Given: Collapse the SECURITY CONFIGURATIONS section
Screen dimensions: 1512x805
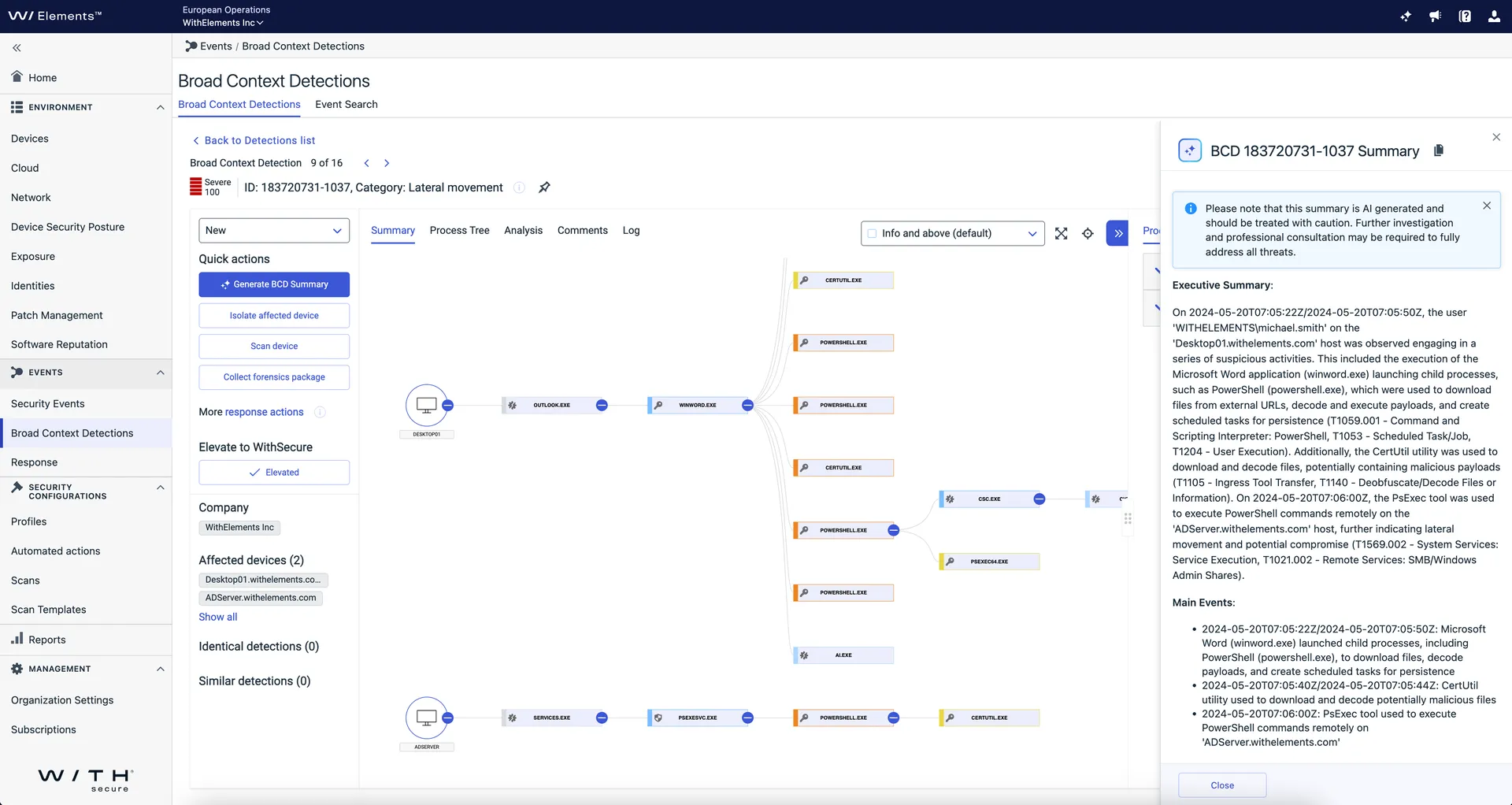Looking at the screenshot, I should tap(161, 488).
